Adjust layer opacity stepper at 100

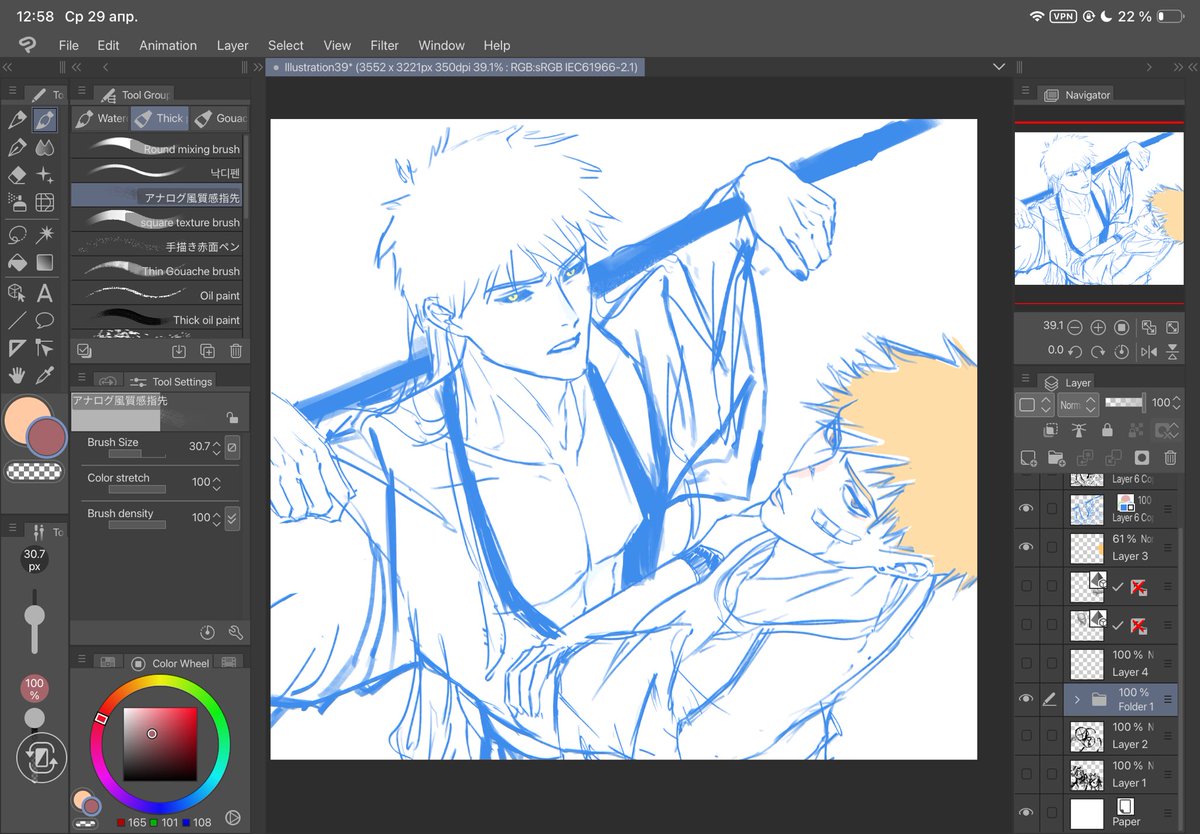tap(1176, 403)
